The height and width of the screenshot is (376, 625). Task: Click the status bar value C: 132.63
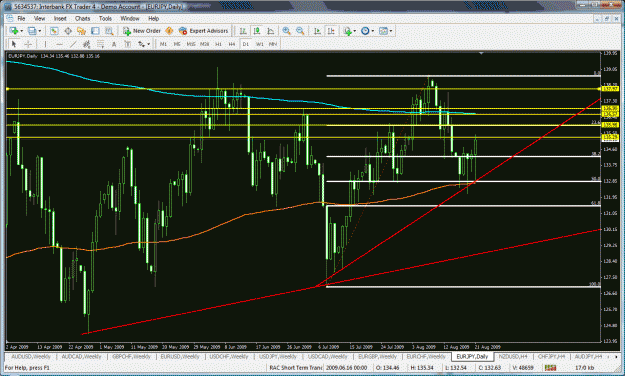click(489, 368)
